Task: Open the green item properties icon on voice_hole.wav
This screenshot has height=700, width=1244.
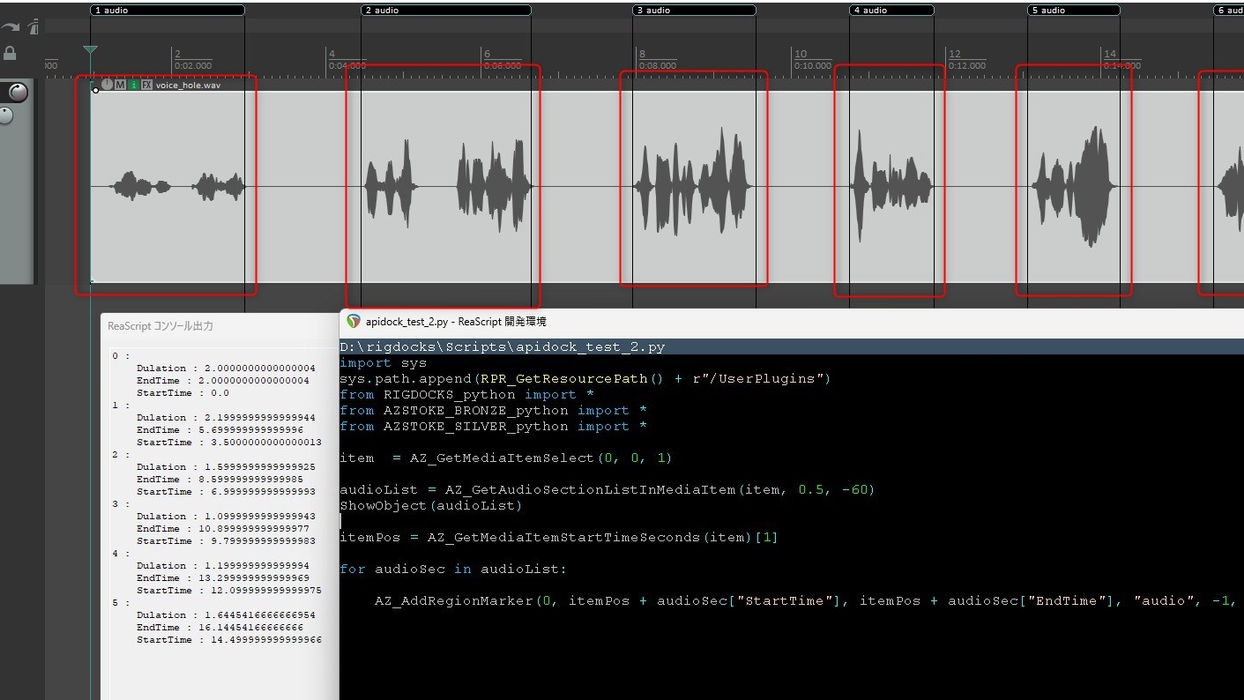Action: point(133,85)
